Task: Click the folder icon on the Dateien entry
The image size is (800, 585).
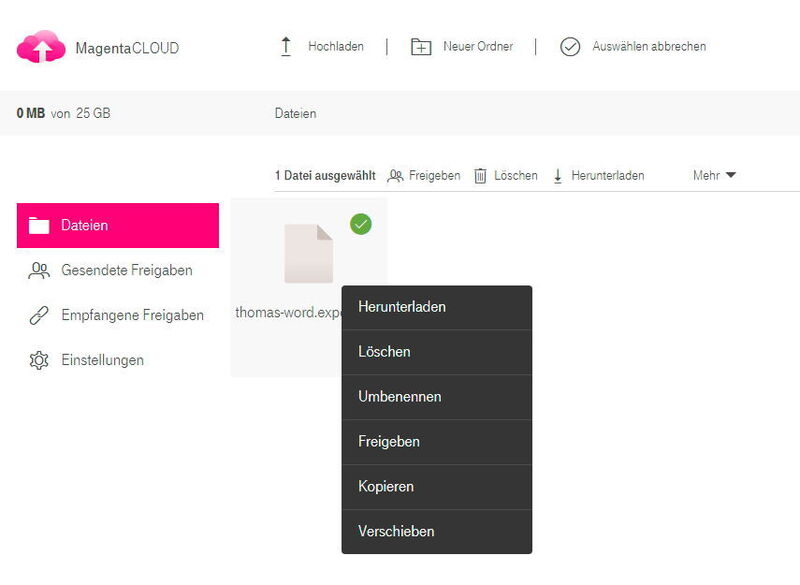Action: [40, 225]
